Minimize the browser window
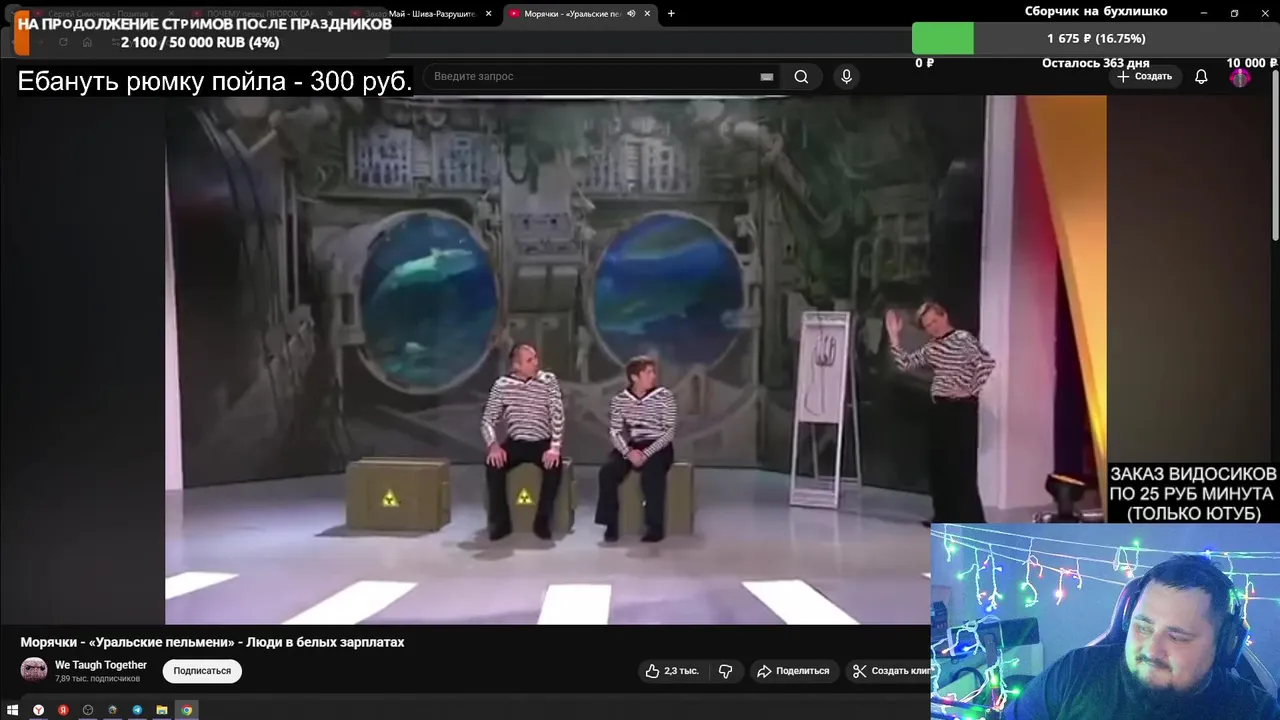The image size is (1280, 720). tap(1204, 14)
